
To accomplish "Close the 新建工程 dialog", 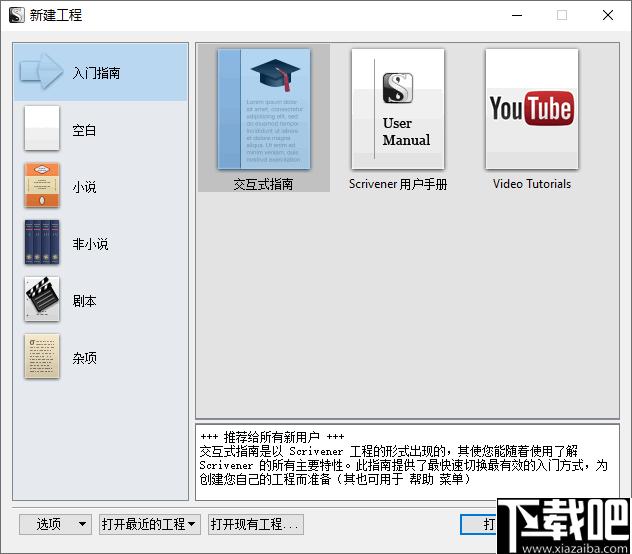I will click(608, 15).
